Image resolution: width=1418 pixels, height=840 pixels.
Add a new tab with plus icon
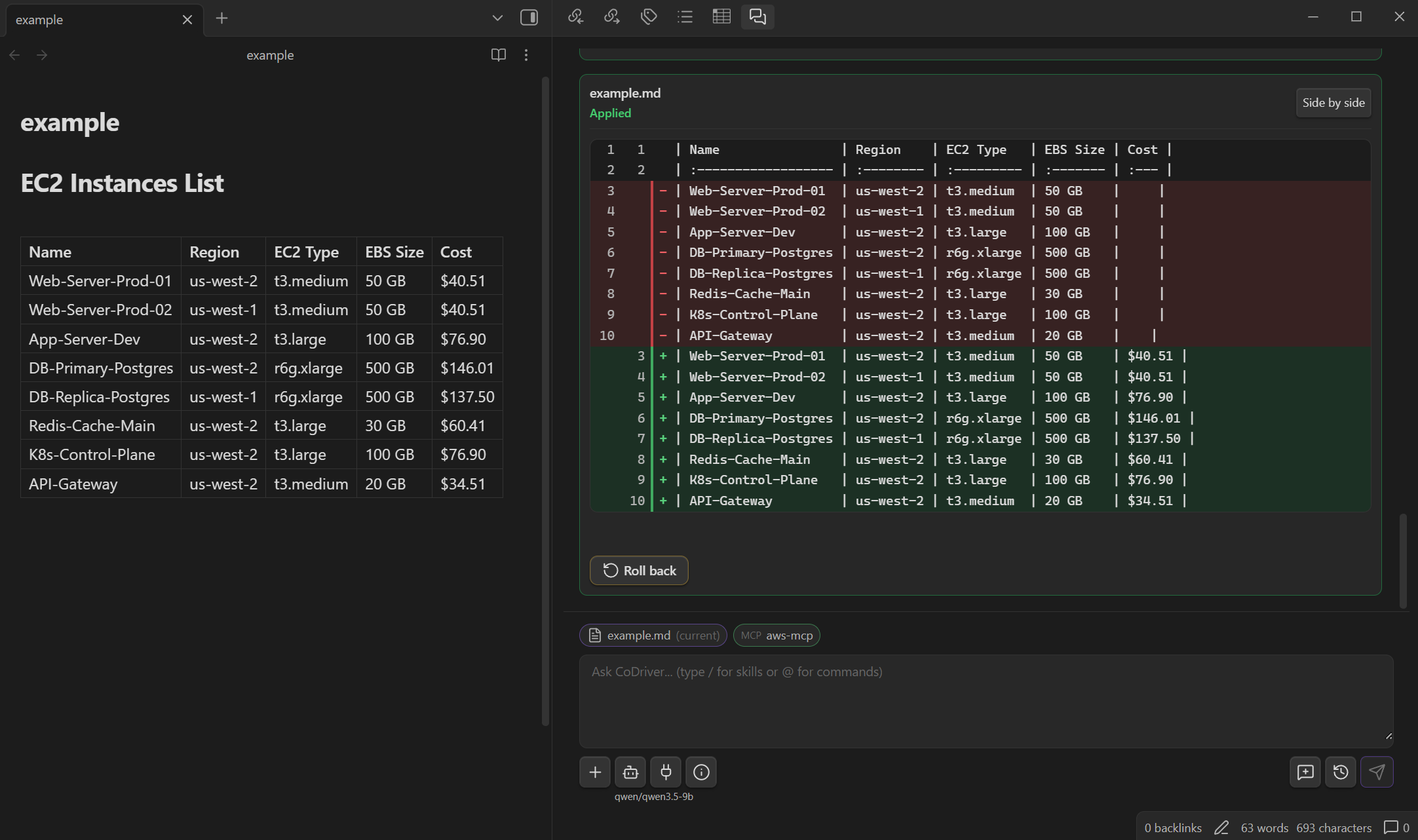pos(221,18)
